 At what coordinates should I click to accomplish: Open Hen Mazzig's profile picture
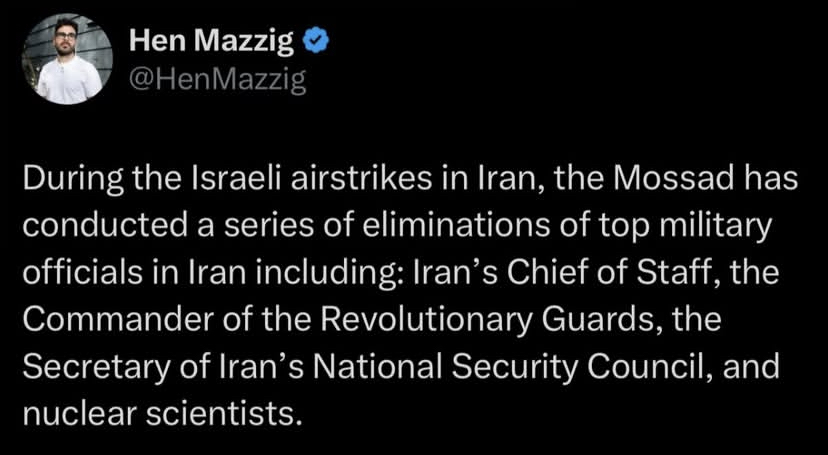67,59
